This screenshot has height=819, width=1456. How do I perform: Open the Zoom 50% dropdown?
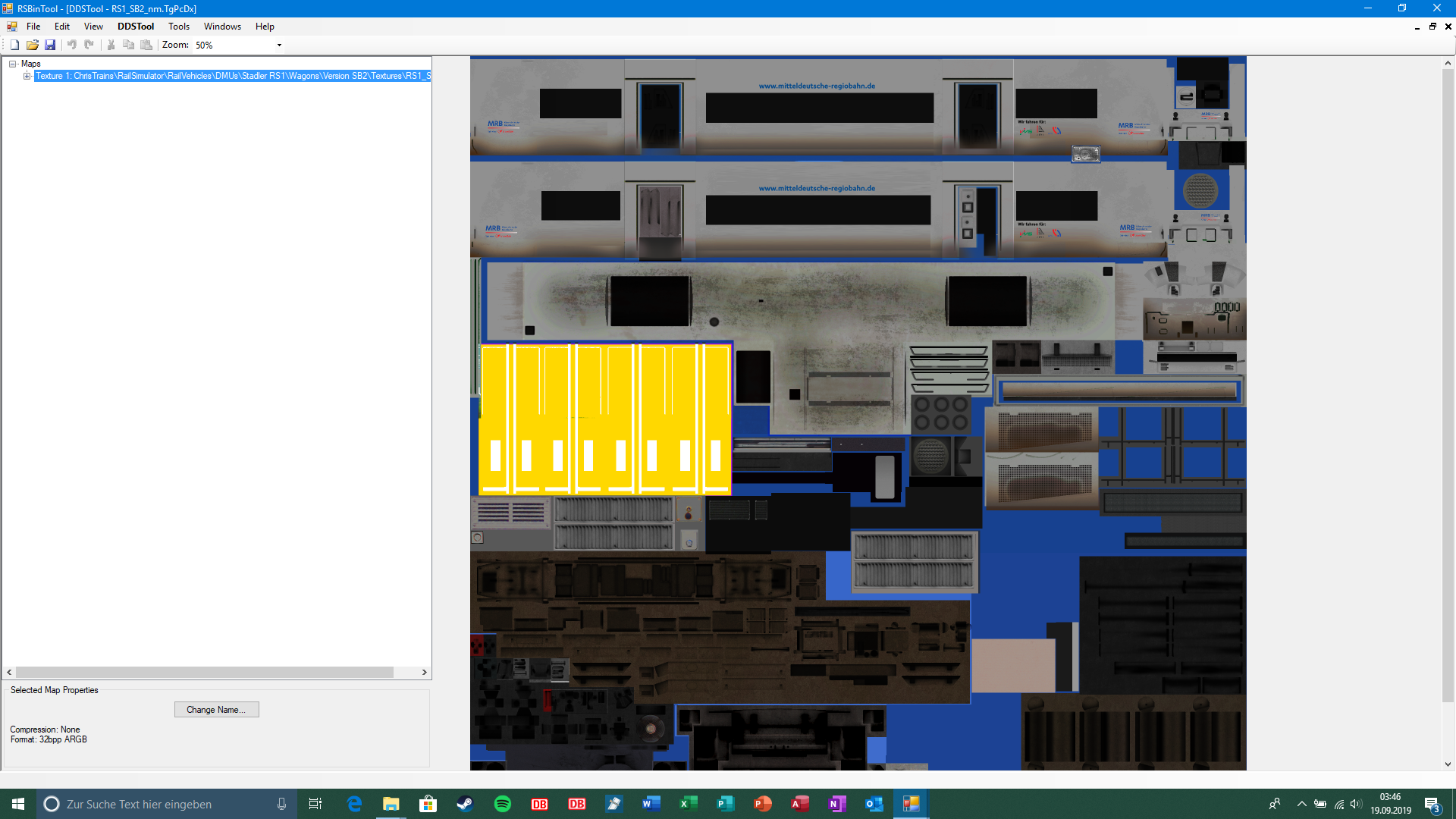(x=279, y=45)
